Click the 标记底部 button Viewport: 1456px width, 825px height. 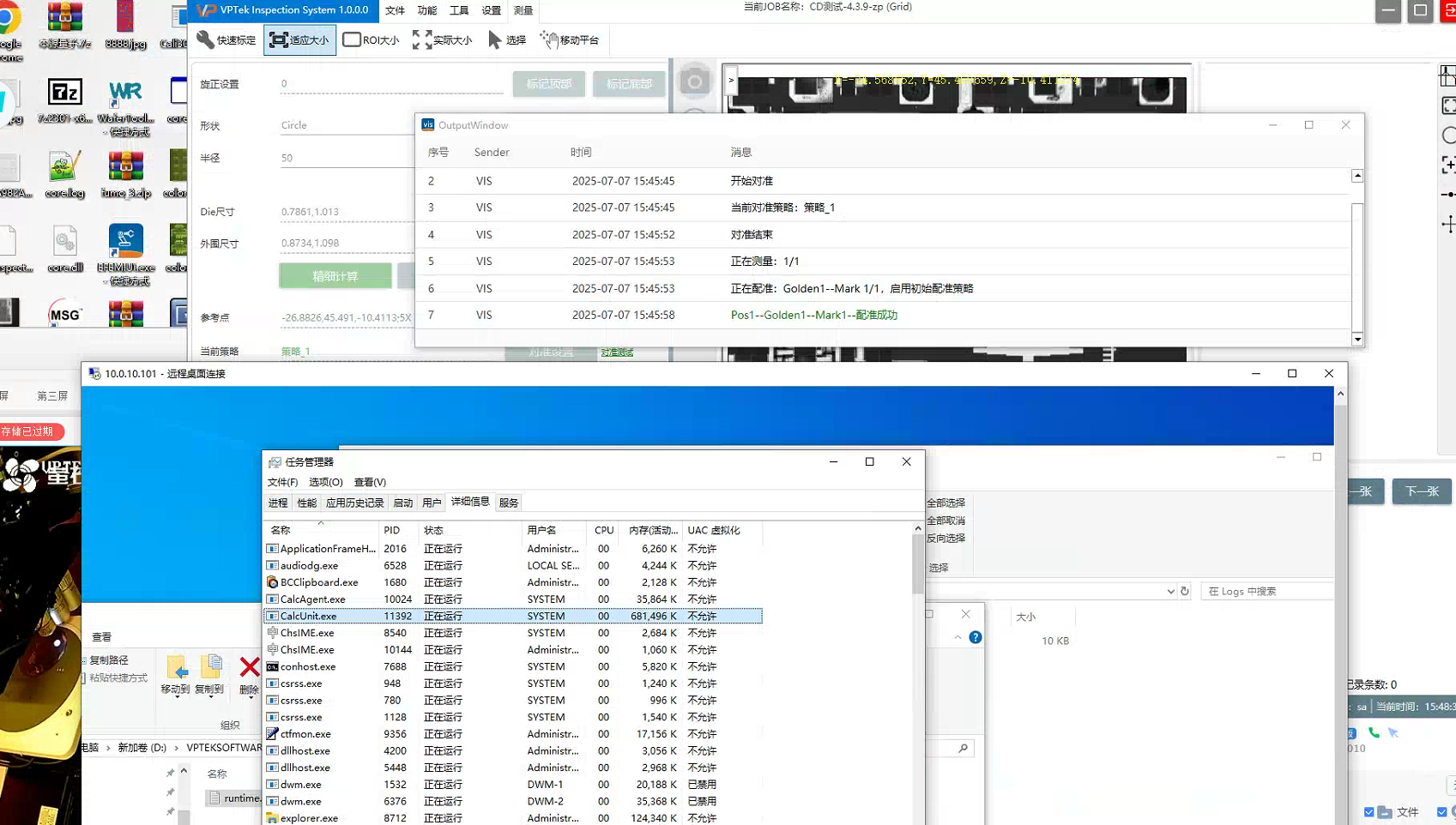[629, 84]
